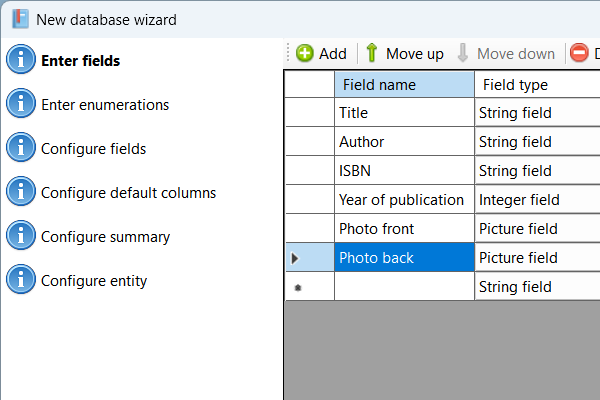Select row header of Photo back row
This screenshot has width=600, height=400.
coord(309,258)
